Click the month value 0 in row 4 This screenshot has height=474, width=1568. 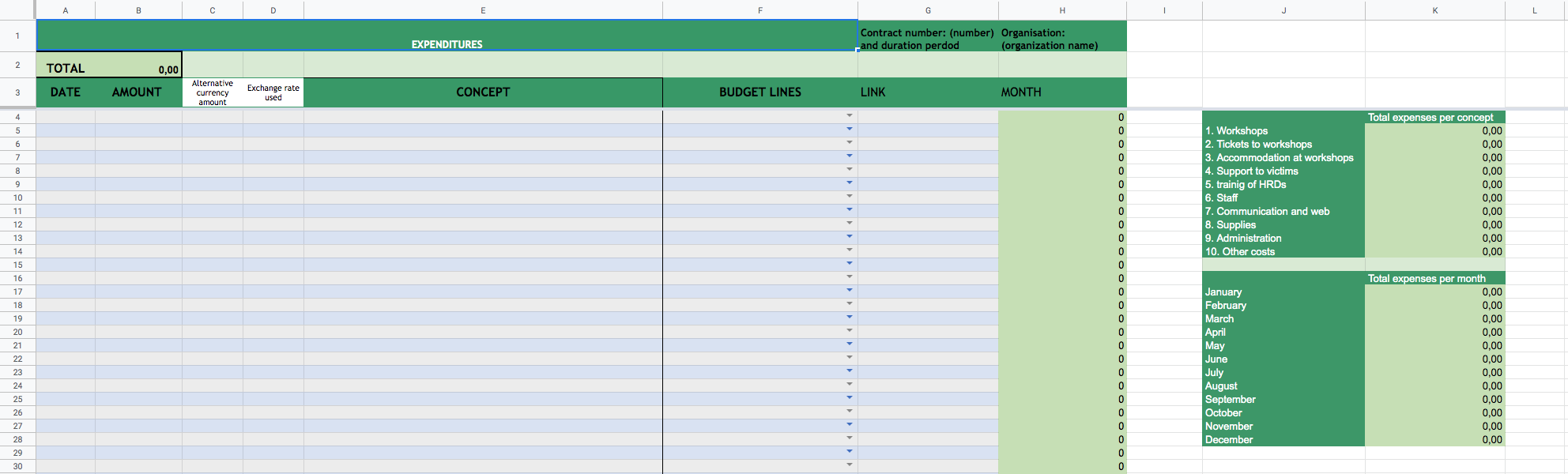coord(1062,117)
